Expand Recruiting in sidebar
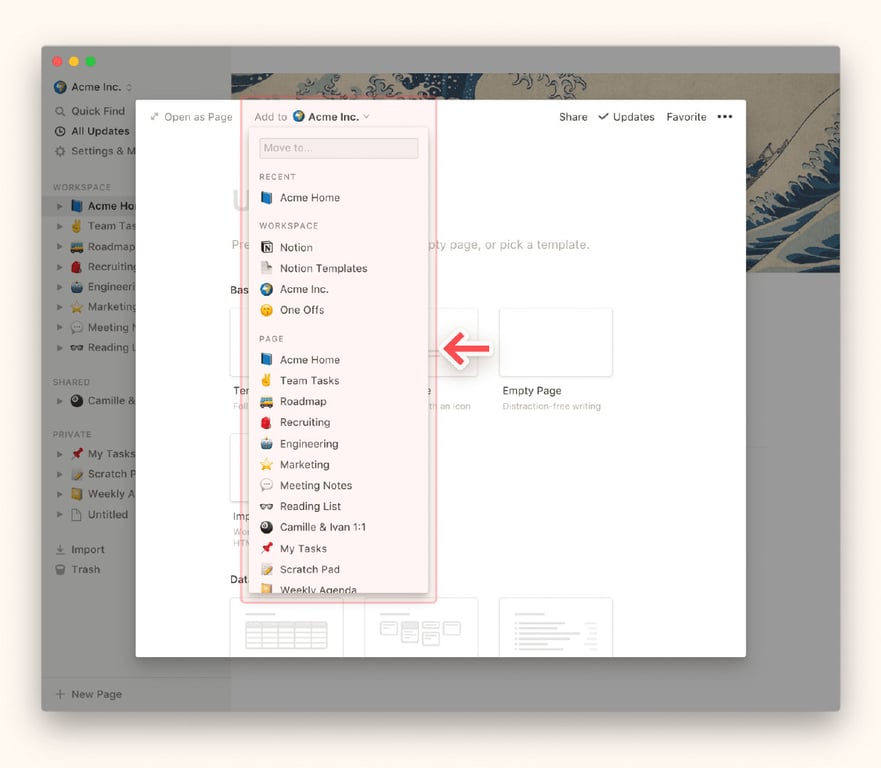881x768 pixels. pos(60,266)
